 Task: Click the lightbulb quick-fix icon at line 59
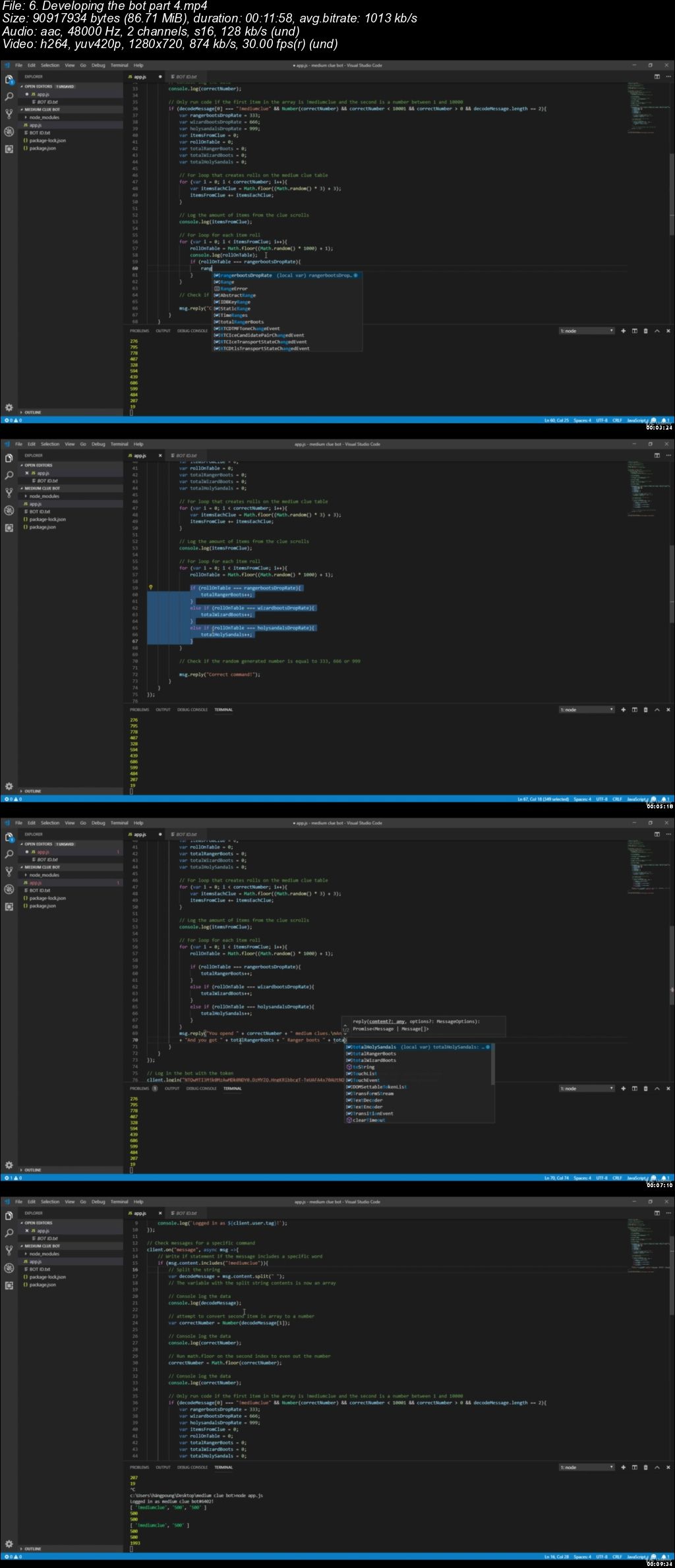click(150, 587)
